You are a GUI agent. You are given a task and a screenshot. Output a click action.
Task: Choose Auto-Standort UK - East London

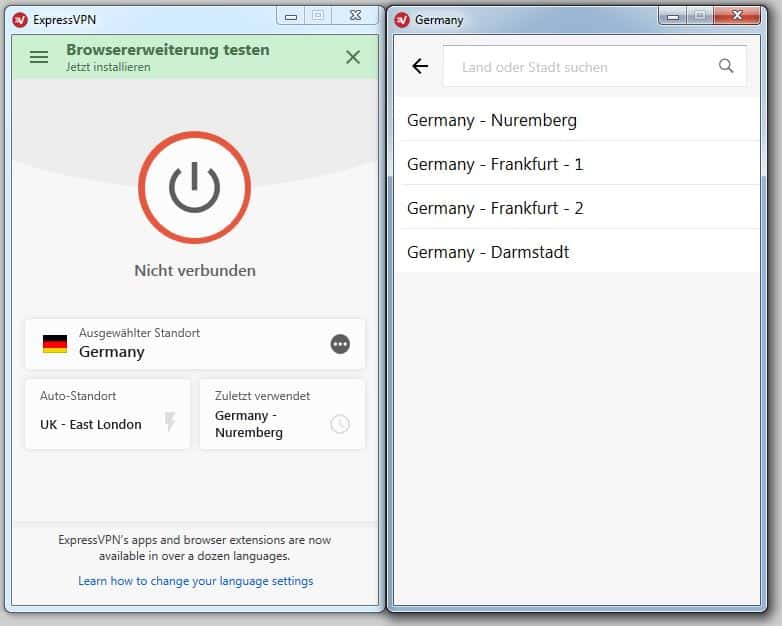(108, 414)
